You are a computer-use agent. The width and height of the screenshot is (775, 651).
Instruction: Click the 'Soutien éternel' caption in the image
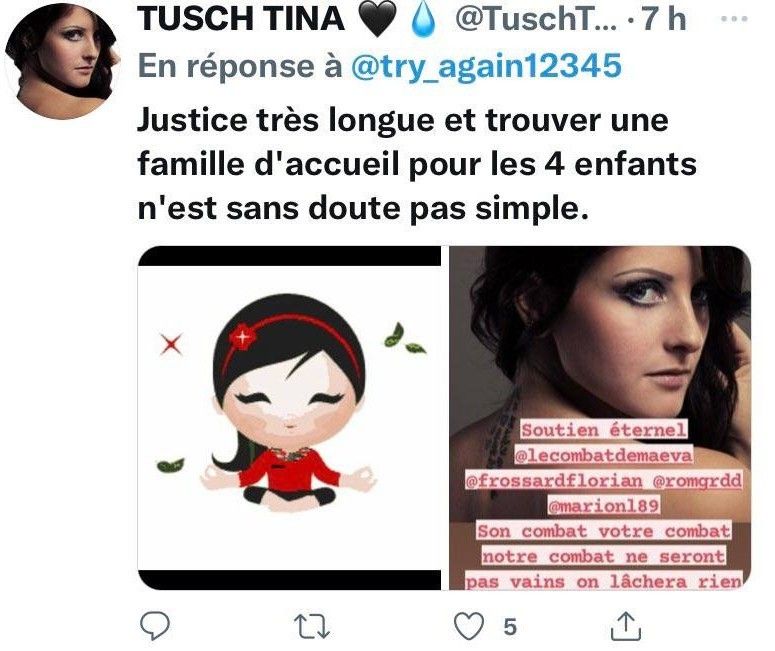(604, 430)
